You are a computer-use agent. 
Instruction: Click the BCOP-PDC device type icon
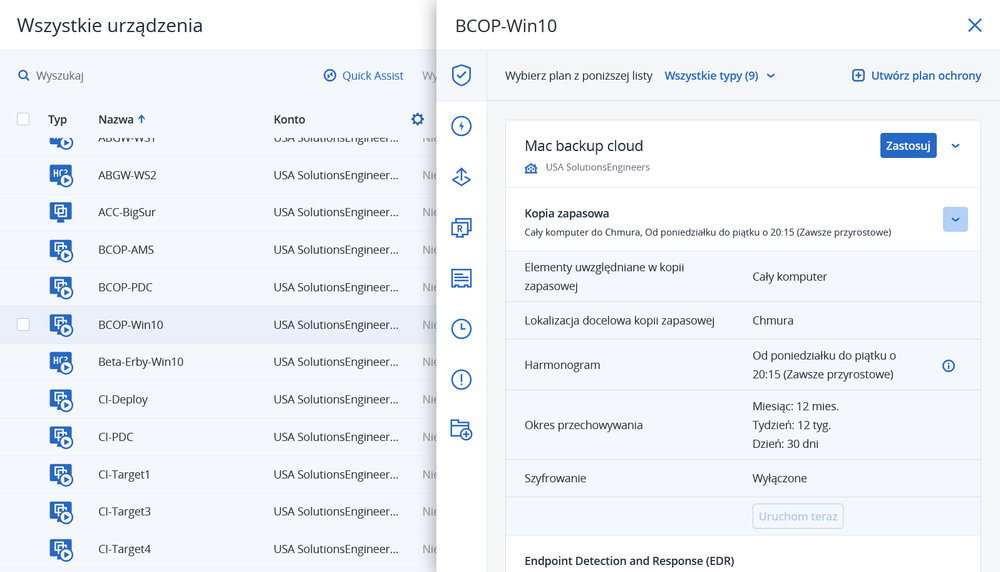[x=61, y=288]
